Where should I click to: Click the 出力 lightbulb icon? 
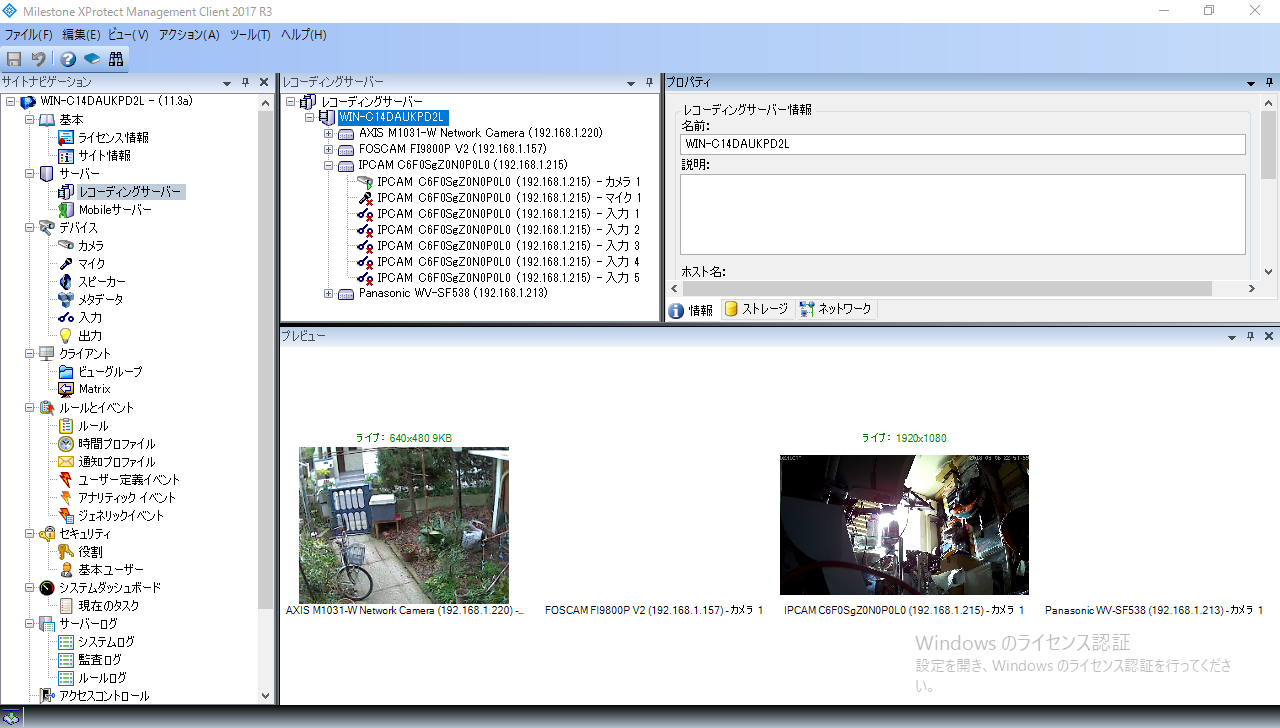(66, 336)
